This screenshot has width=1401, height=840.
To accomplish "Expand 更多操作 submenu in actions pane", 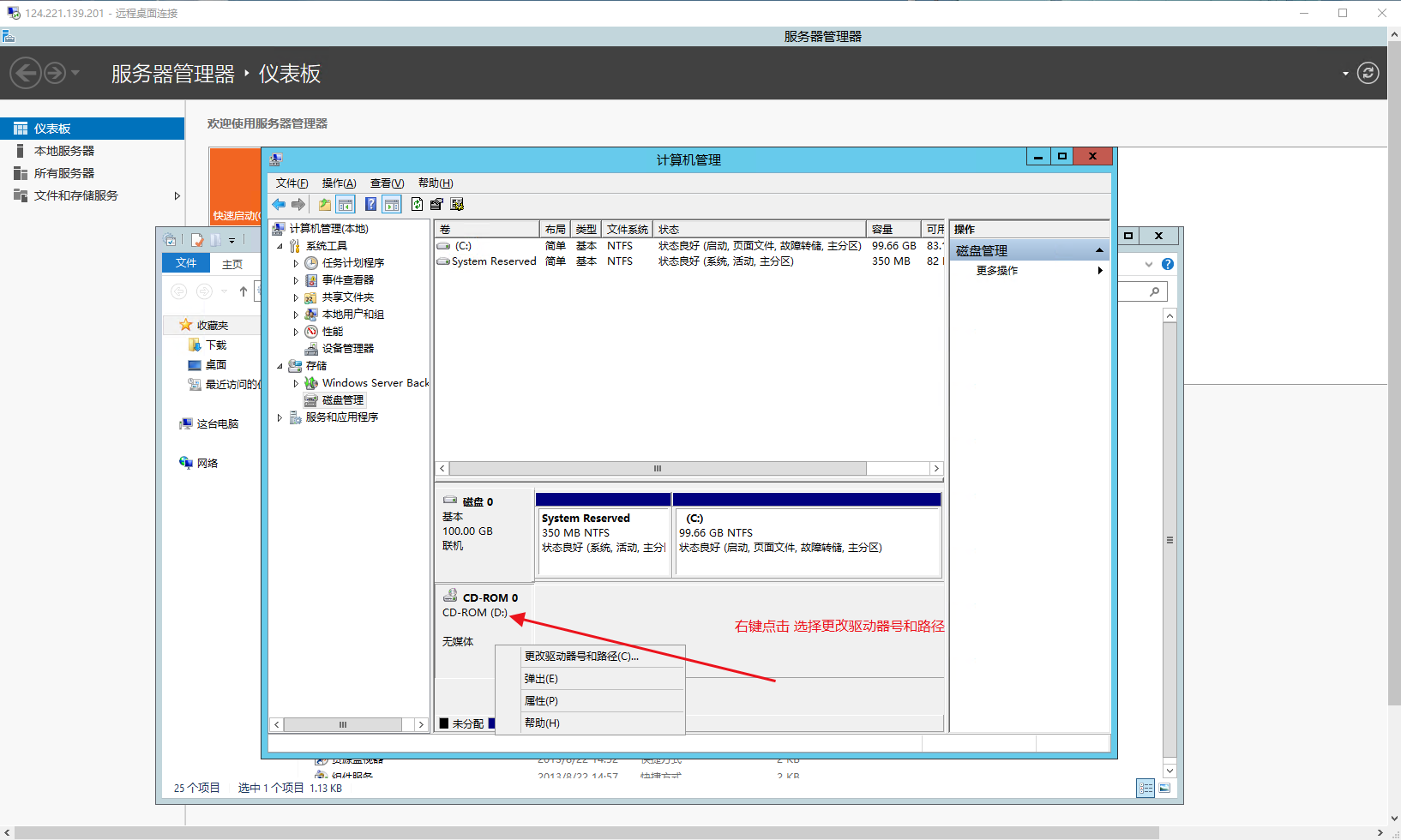I will 1100,271.
